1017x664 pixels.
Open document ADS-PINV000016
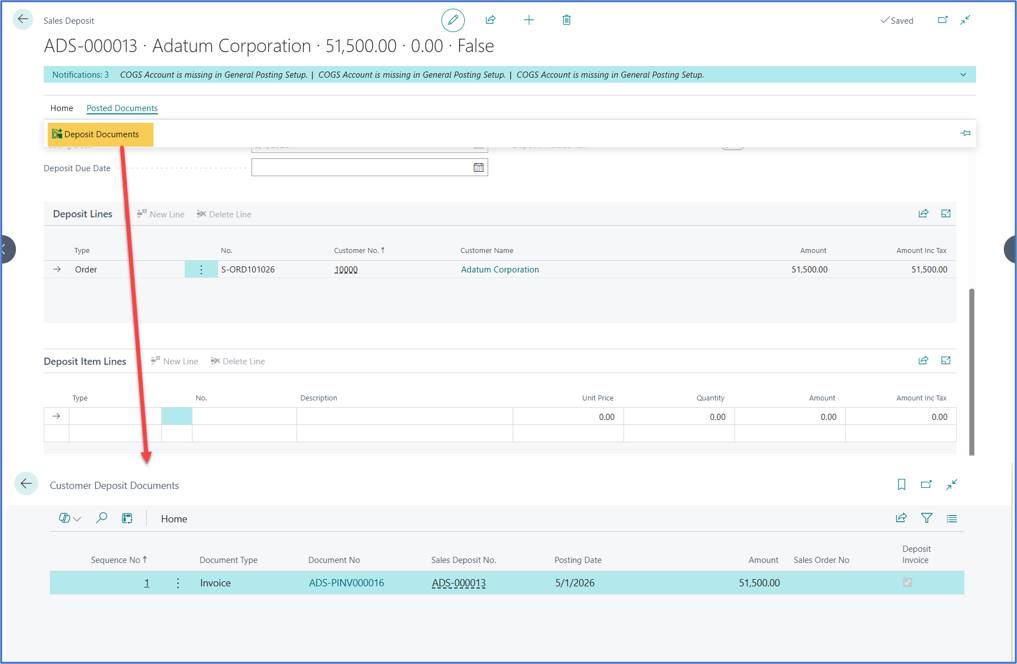tap(346, 583)
